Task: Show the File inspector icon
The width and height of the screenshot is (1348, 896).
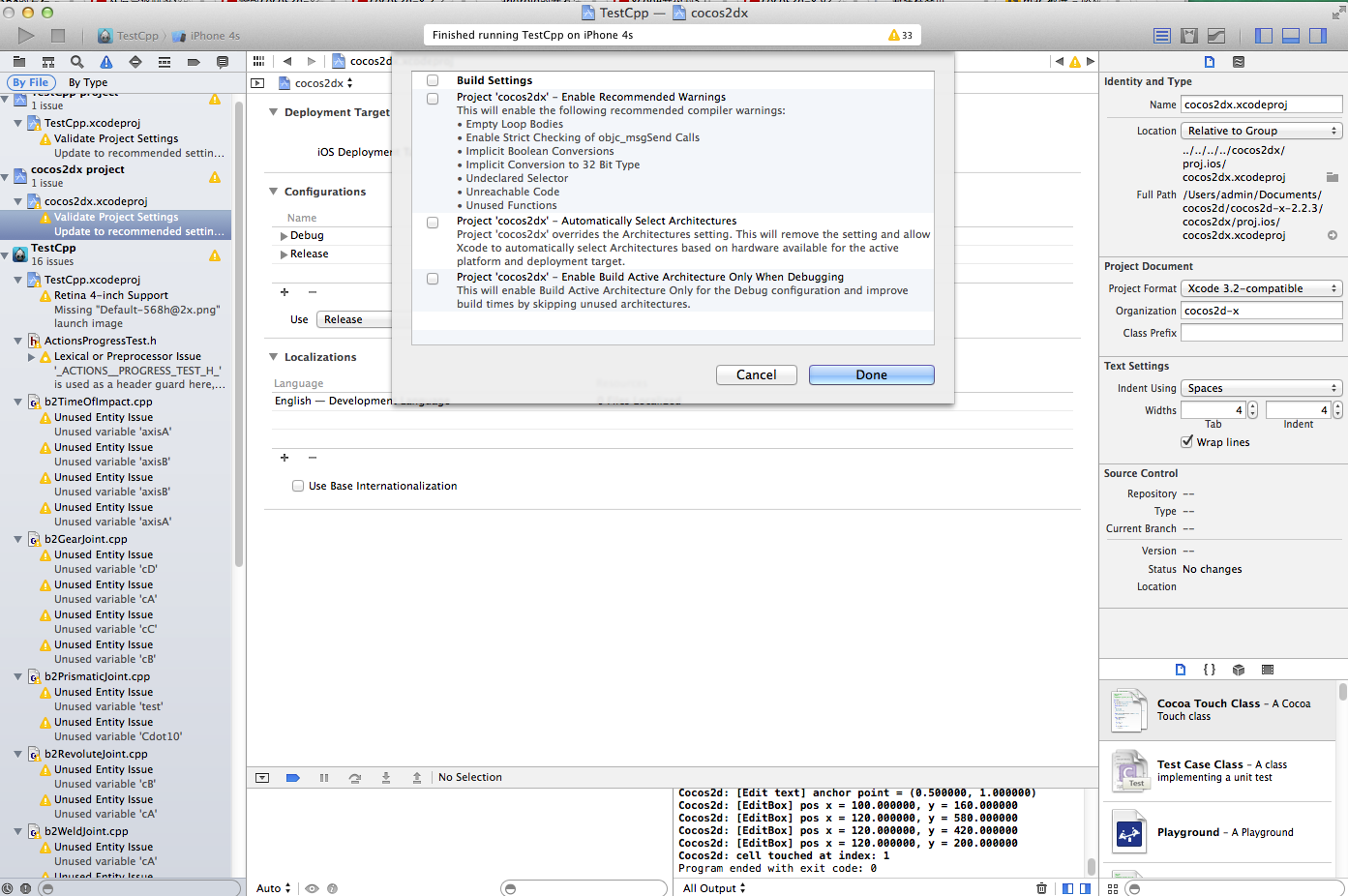Action: coord(1210,61)
